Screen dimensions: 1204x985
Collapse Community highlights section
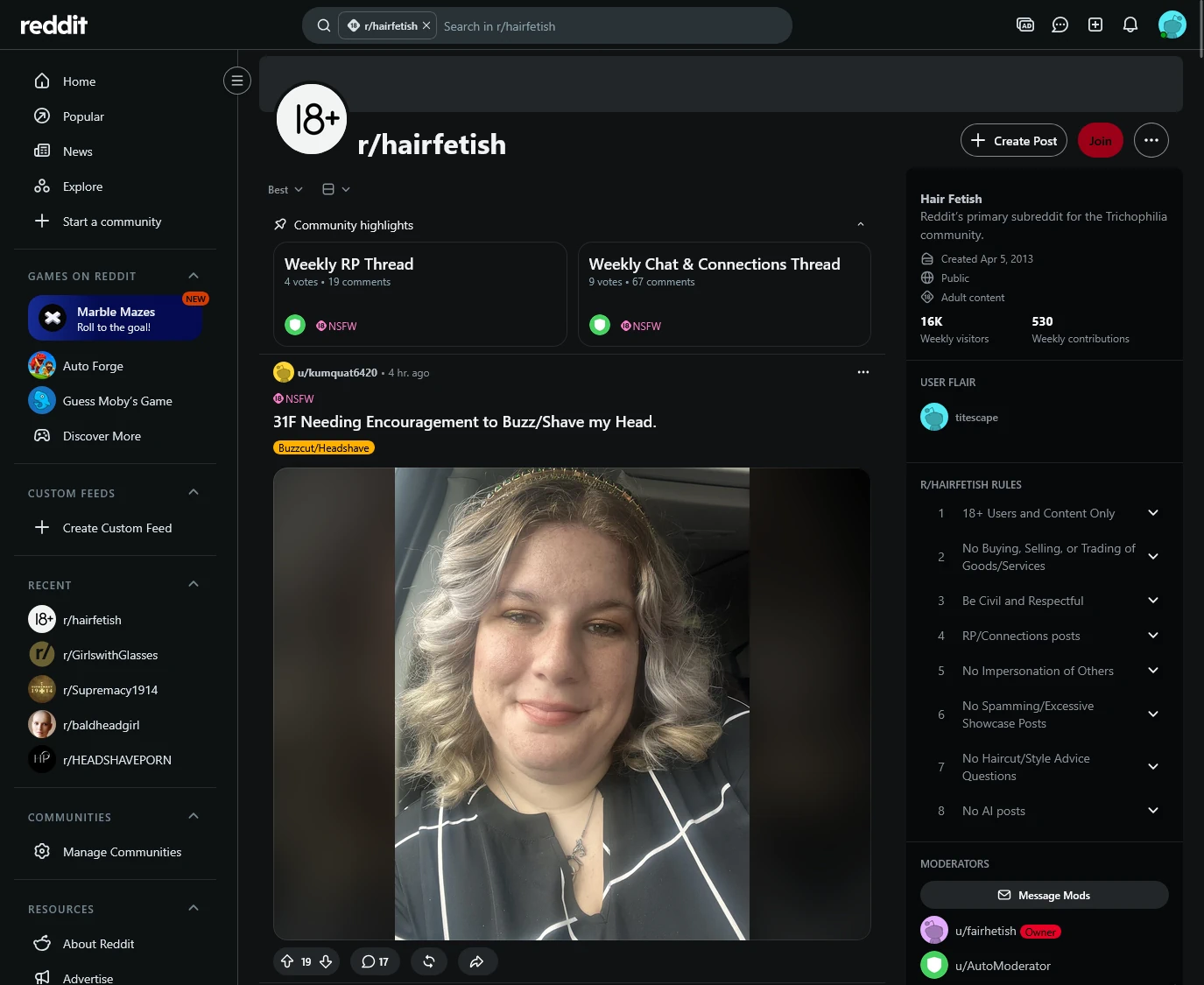861,225
